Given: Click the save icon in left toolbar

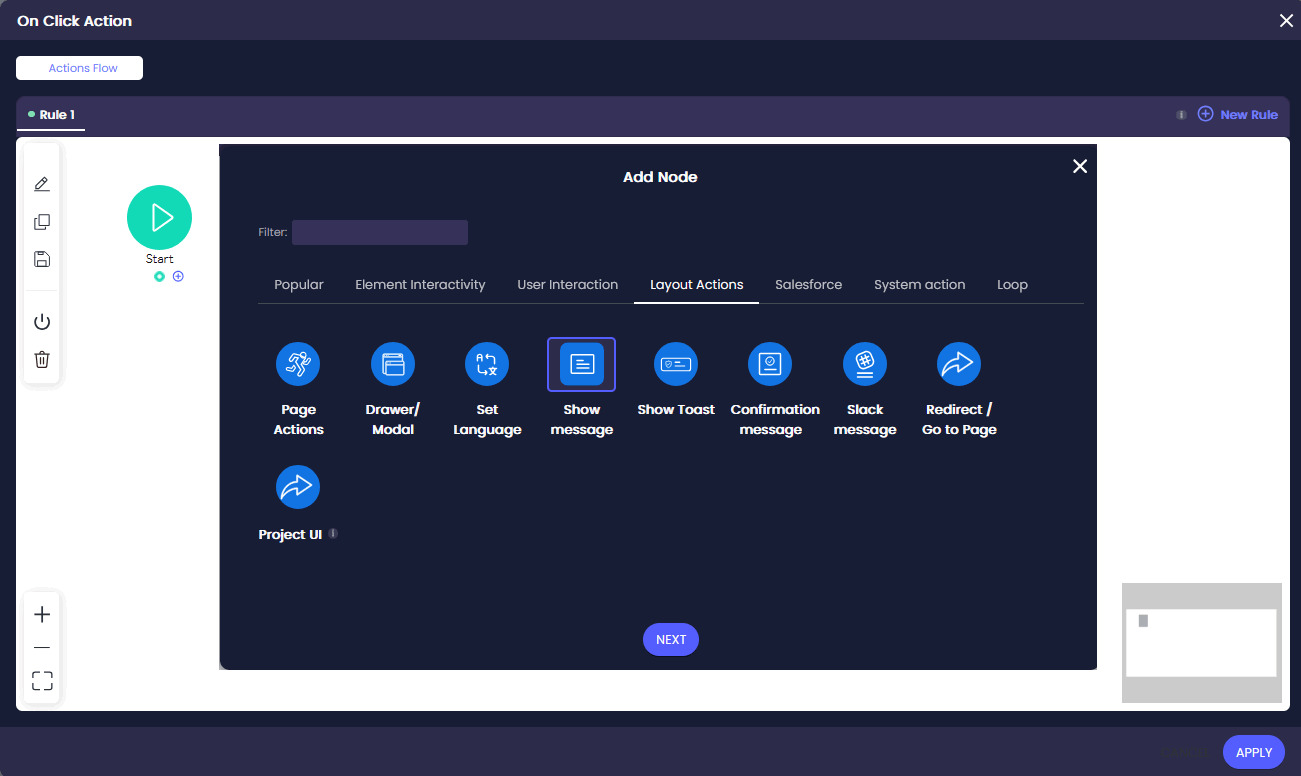Looking at the screenshot, I should (42, 260).
